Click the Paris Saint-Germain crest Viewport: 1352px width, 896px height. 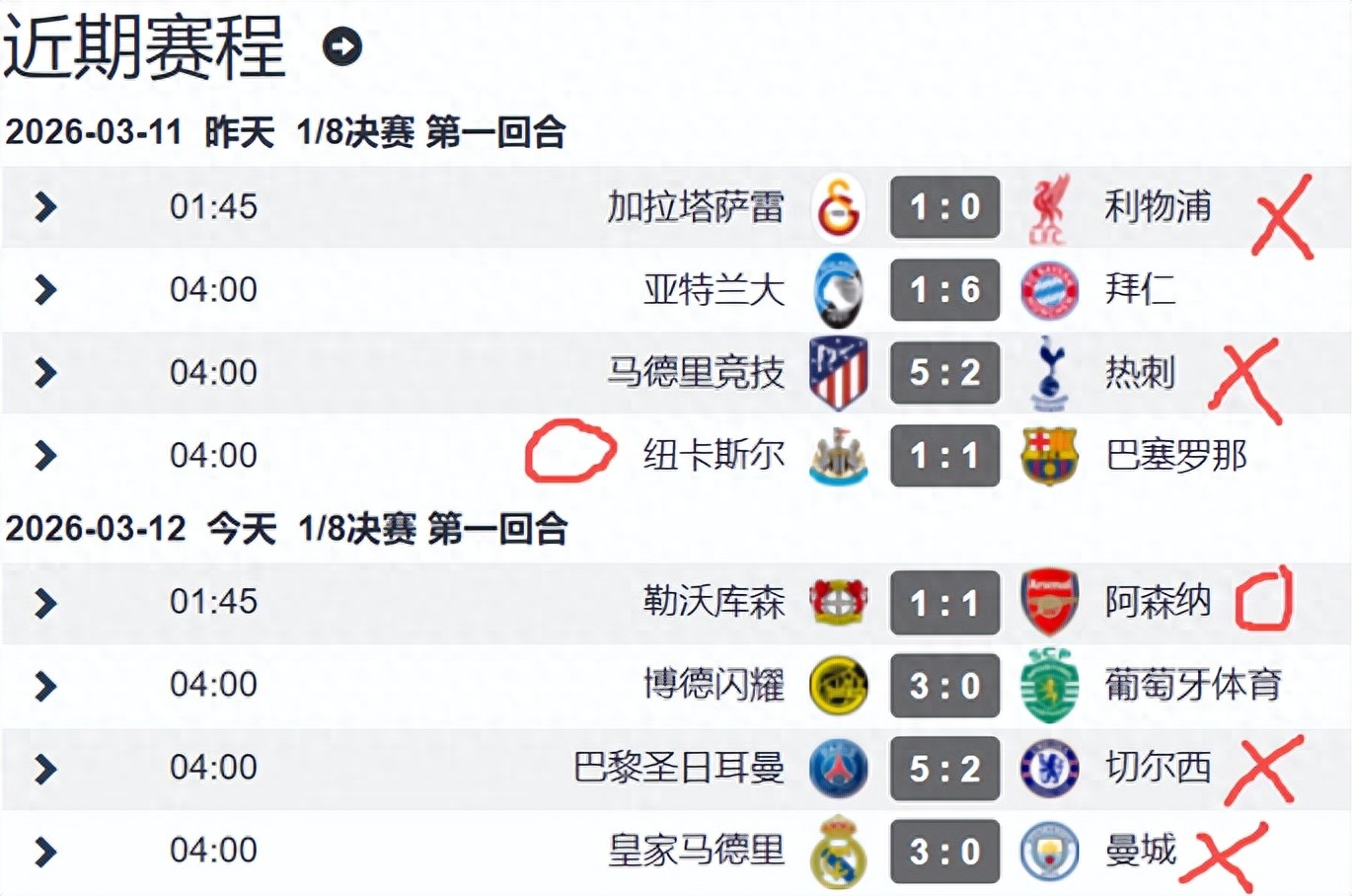click(839, 767)
